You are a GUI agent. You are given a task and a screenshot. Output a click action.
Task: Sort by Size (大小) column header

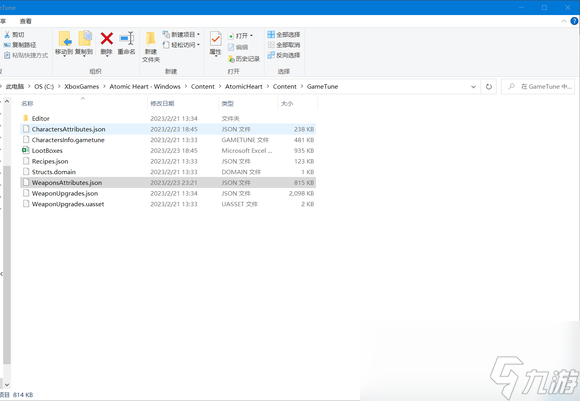pos(287,104)
